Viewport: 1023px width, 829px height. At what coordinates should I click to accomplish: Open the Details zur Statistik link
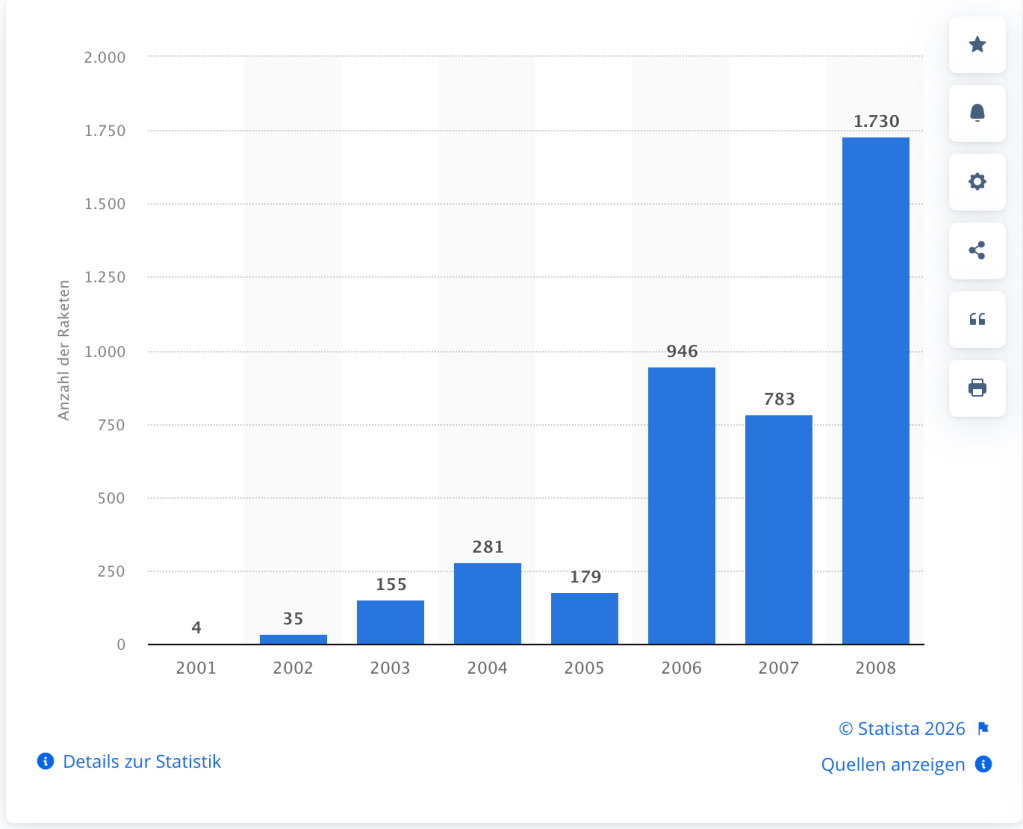coord(142,762)
